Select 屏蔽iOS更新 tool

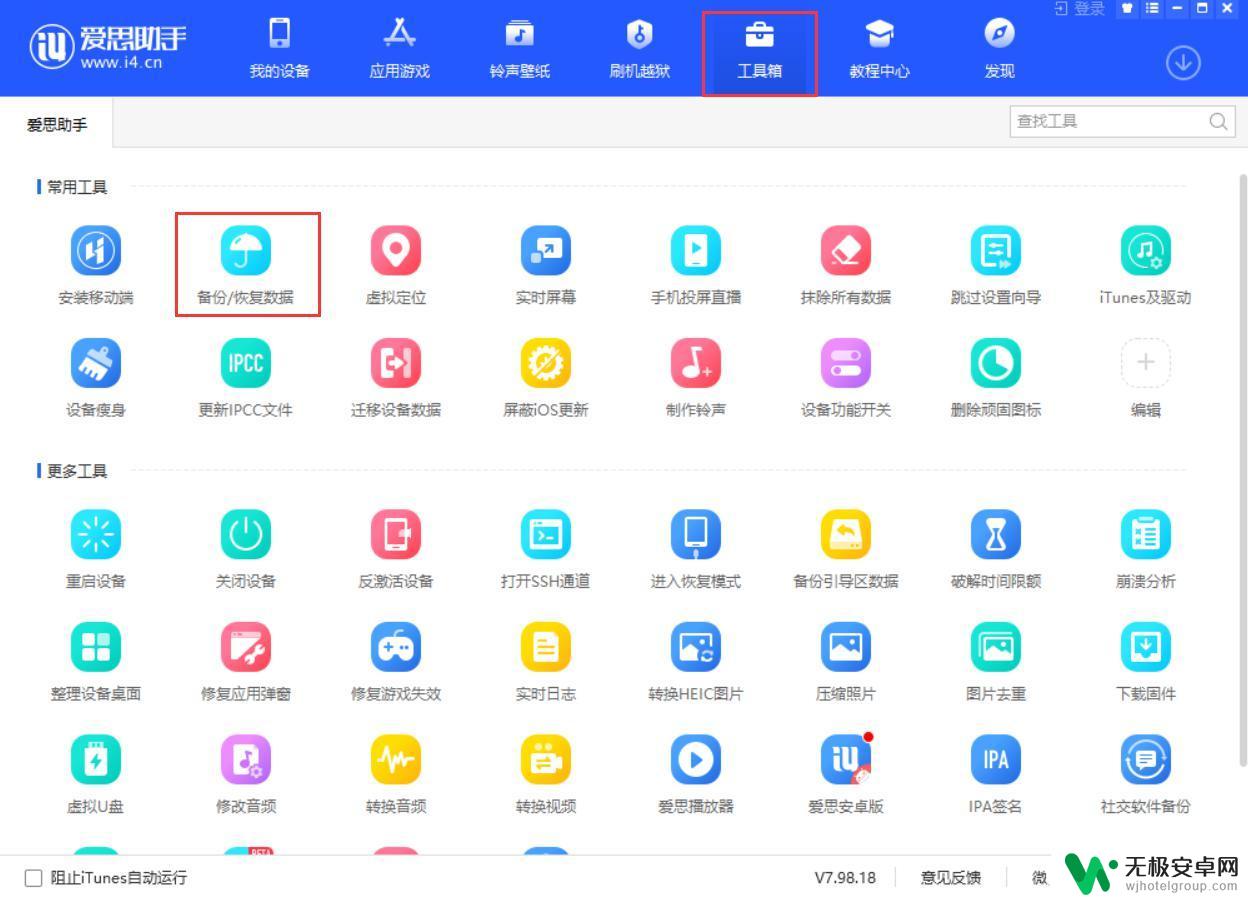click(546, 363)
